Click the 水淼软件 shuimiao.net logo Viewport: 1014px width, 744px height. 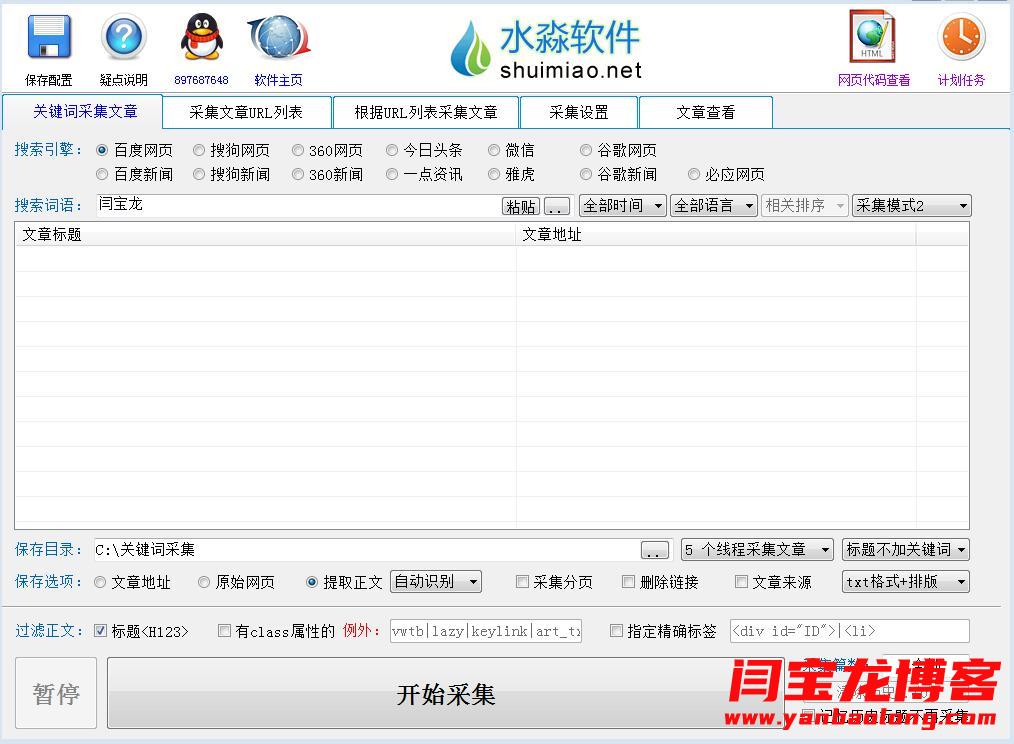[552, 47]
